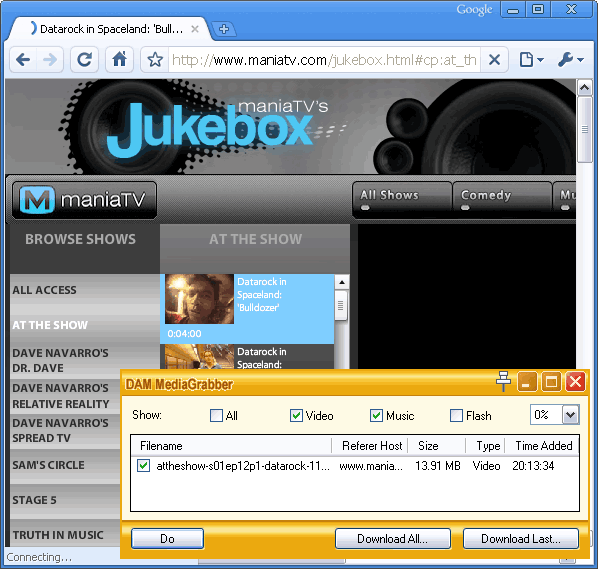Open AT THE SHOW in sidebar
598x569 pixels.
point(50,325)
